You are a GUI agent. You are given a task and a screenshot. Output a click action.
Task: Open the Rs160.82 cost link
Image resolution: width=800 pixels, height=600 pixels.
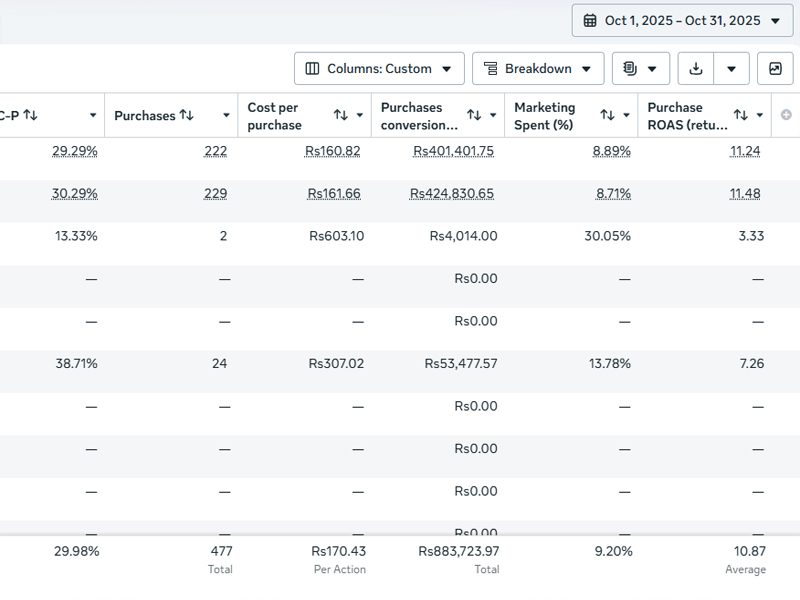point(333,151)
